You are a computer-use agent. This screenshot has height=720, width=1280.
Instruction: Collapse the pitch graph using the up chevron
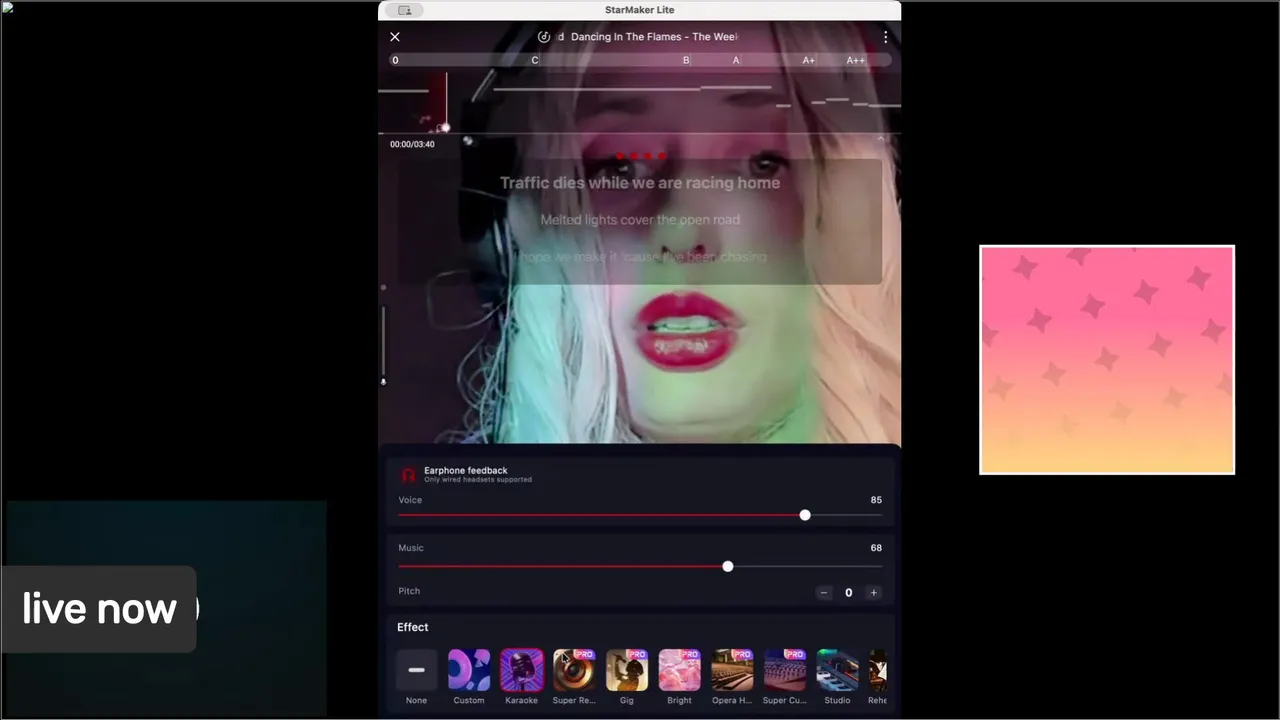point(881,138)
